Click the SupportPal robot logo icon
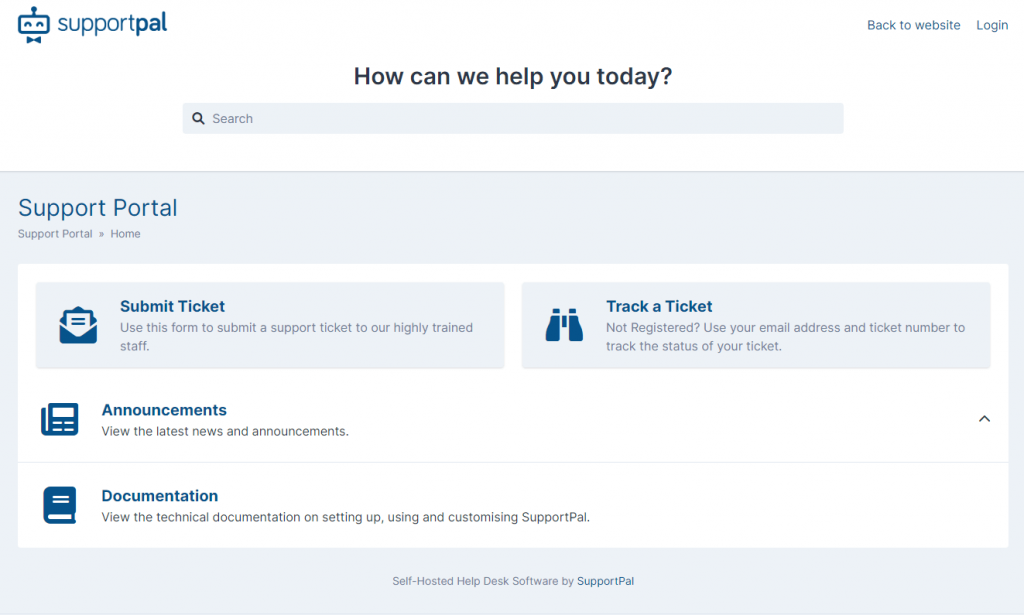Screen dimensions: 1024x615 tap(33, 25)
